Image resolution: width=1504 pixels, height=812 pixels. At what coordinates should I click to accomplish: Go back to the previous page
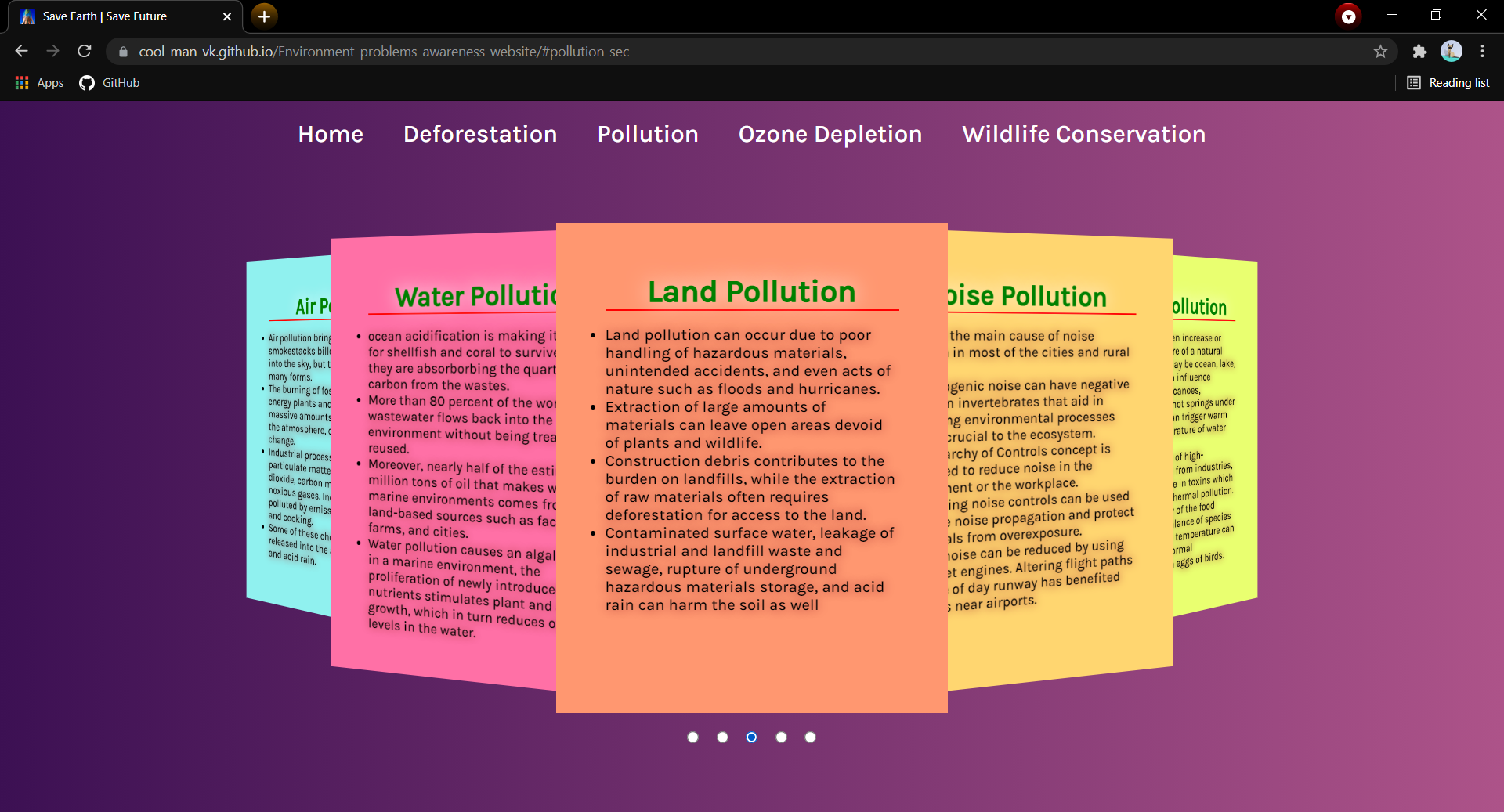pyautogui.click(x=21, y=51)
